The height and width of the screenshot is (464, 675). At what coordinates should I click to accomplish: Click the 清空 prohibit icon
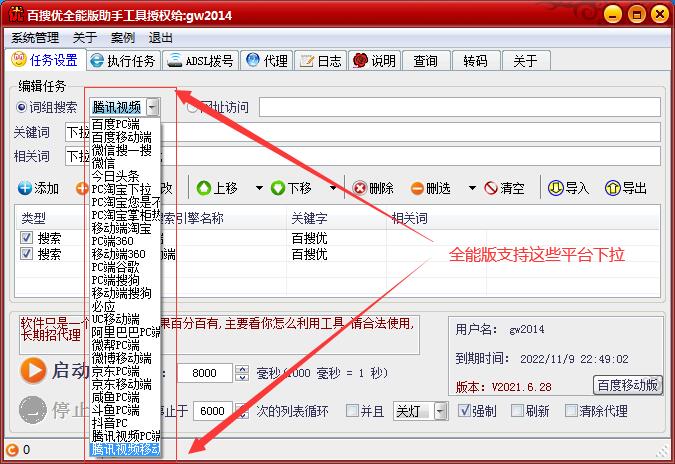click(x=491, y=188)
